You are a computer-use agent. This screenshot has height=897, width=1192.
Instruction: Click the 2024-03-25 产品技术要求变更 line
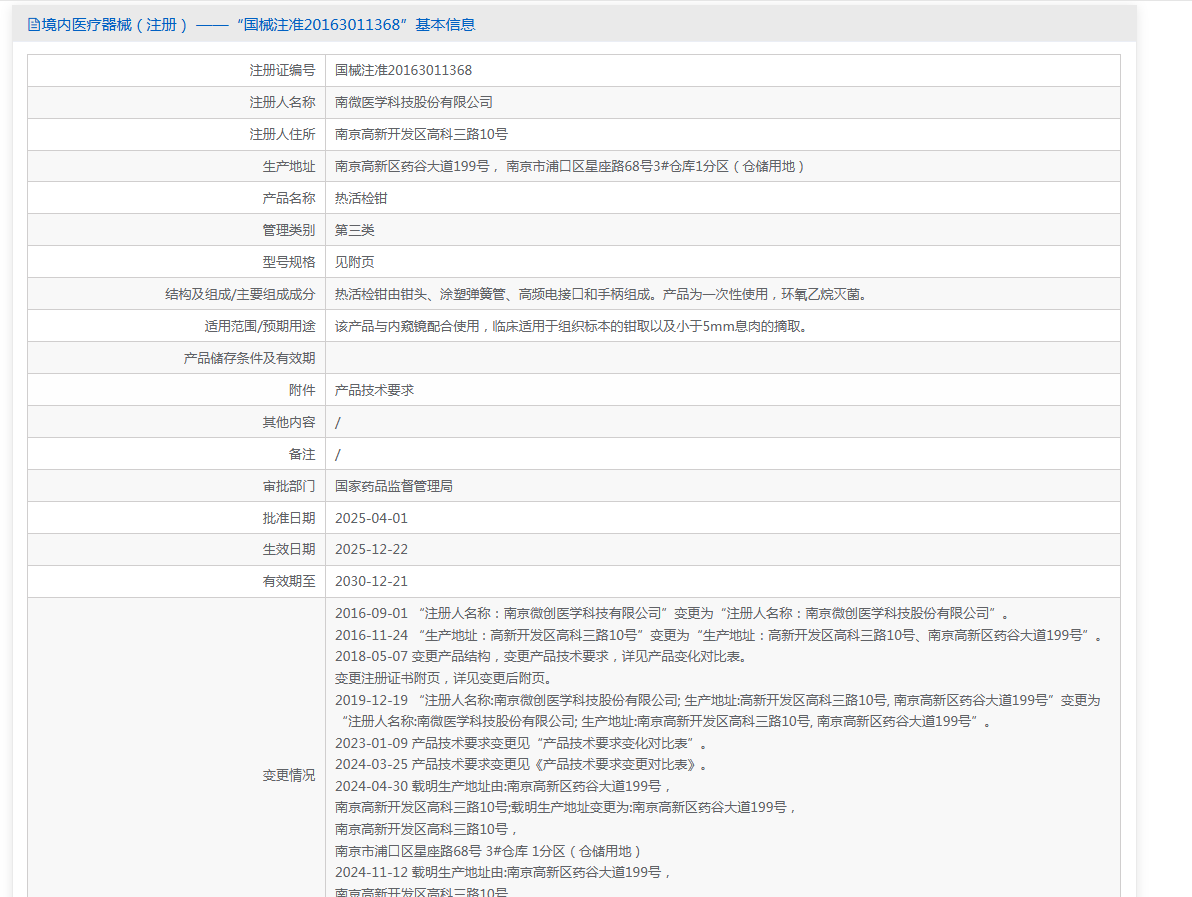pyautogui.click(x=522, y=765)
